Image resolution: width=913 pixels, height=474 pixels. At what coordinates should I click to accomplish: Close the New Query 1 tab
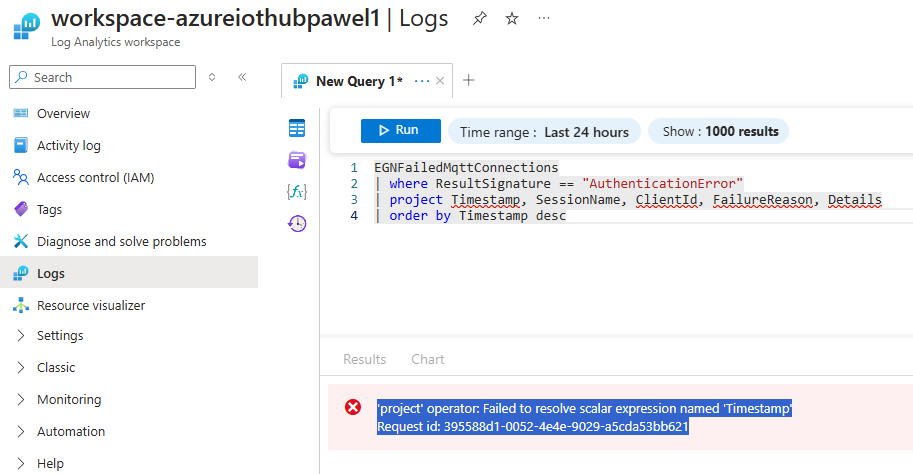440,81
